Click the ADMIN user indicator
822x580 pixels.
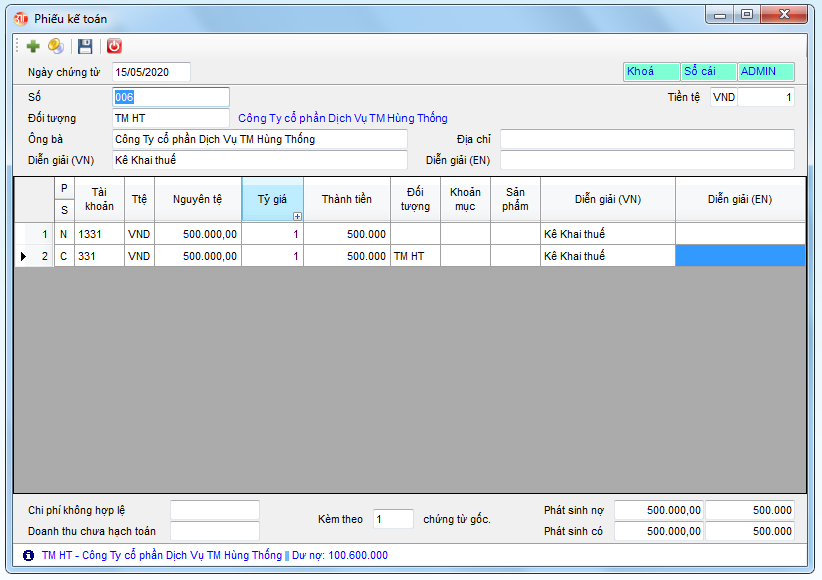[x=765, y=72]
